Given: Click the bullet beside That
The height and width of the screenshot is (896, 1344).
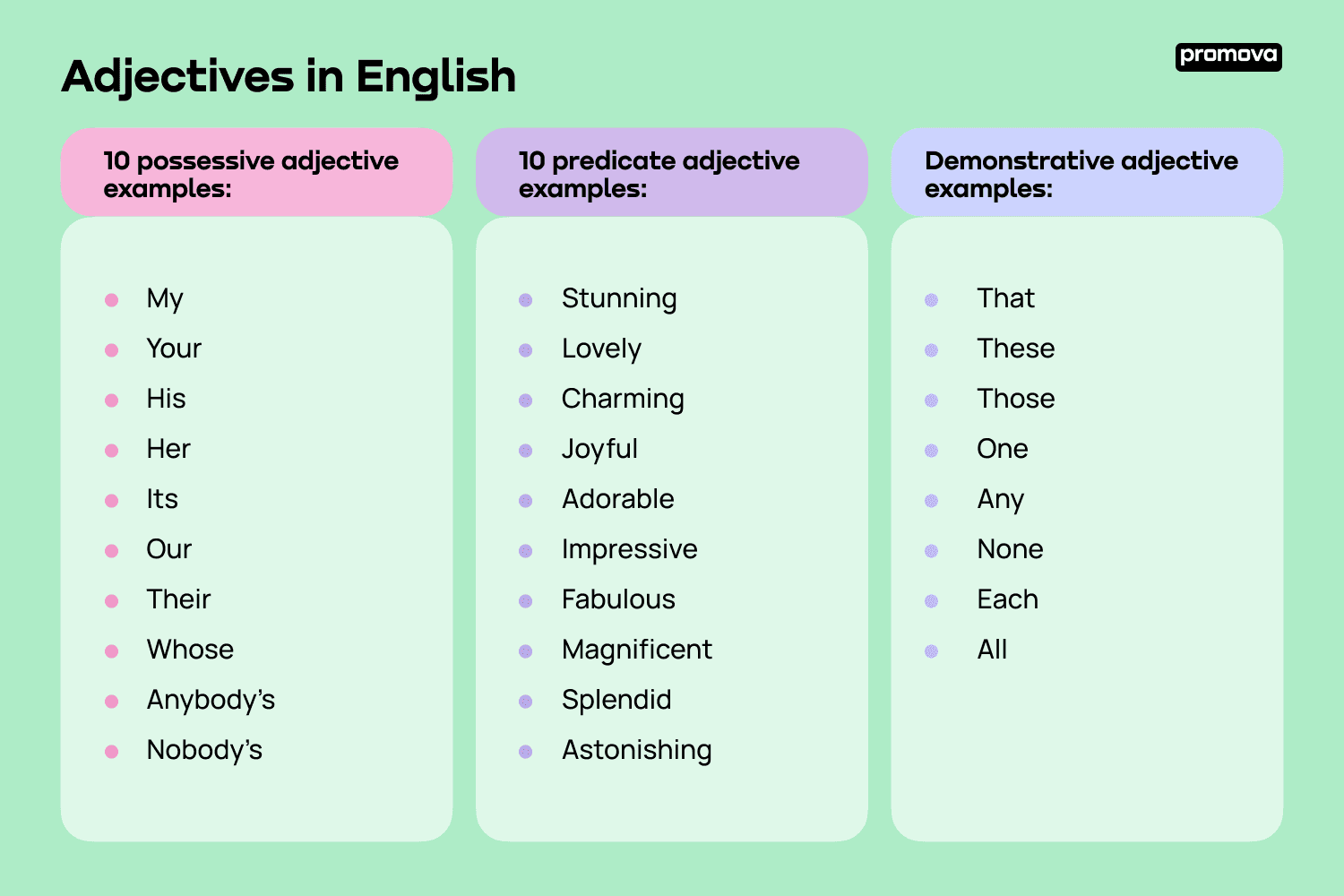Looking at the screenshot, I should 932,300.
